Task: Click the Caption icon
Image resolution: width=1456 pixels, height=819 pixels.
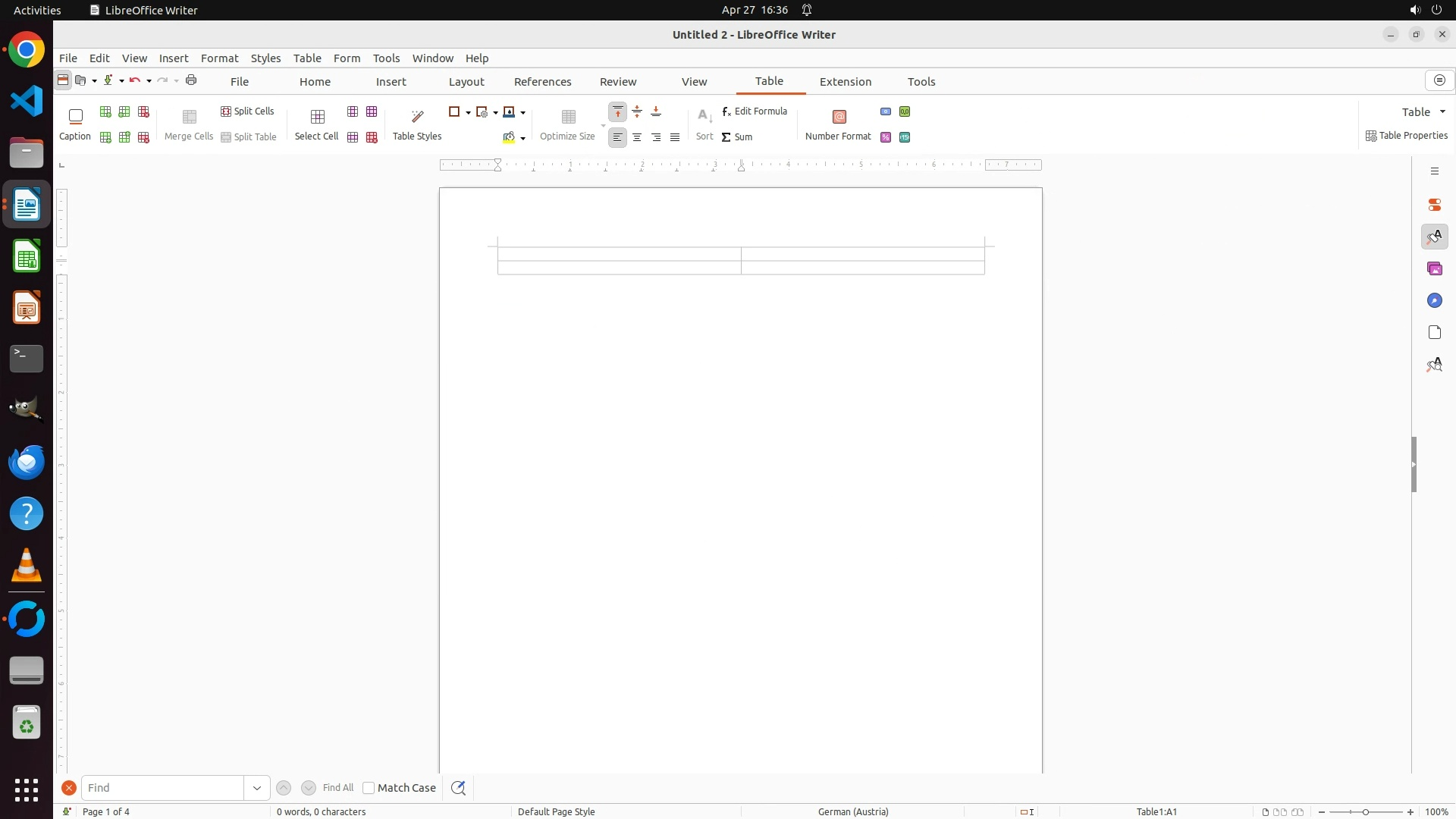Action: click(75, 117)
